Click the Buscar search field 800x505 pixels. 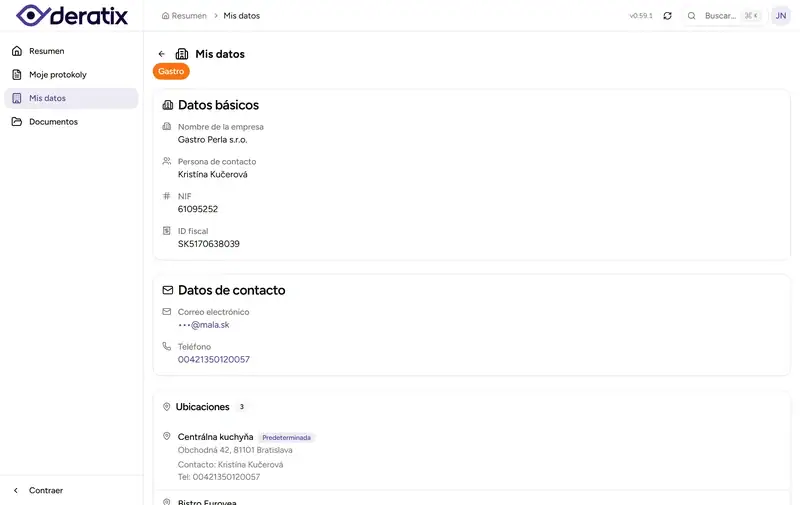[x=720, y=16]
